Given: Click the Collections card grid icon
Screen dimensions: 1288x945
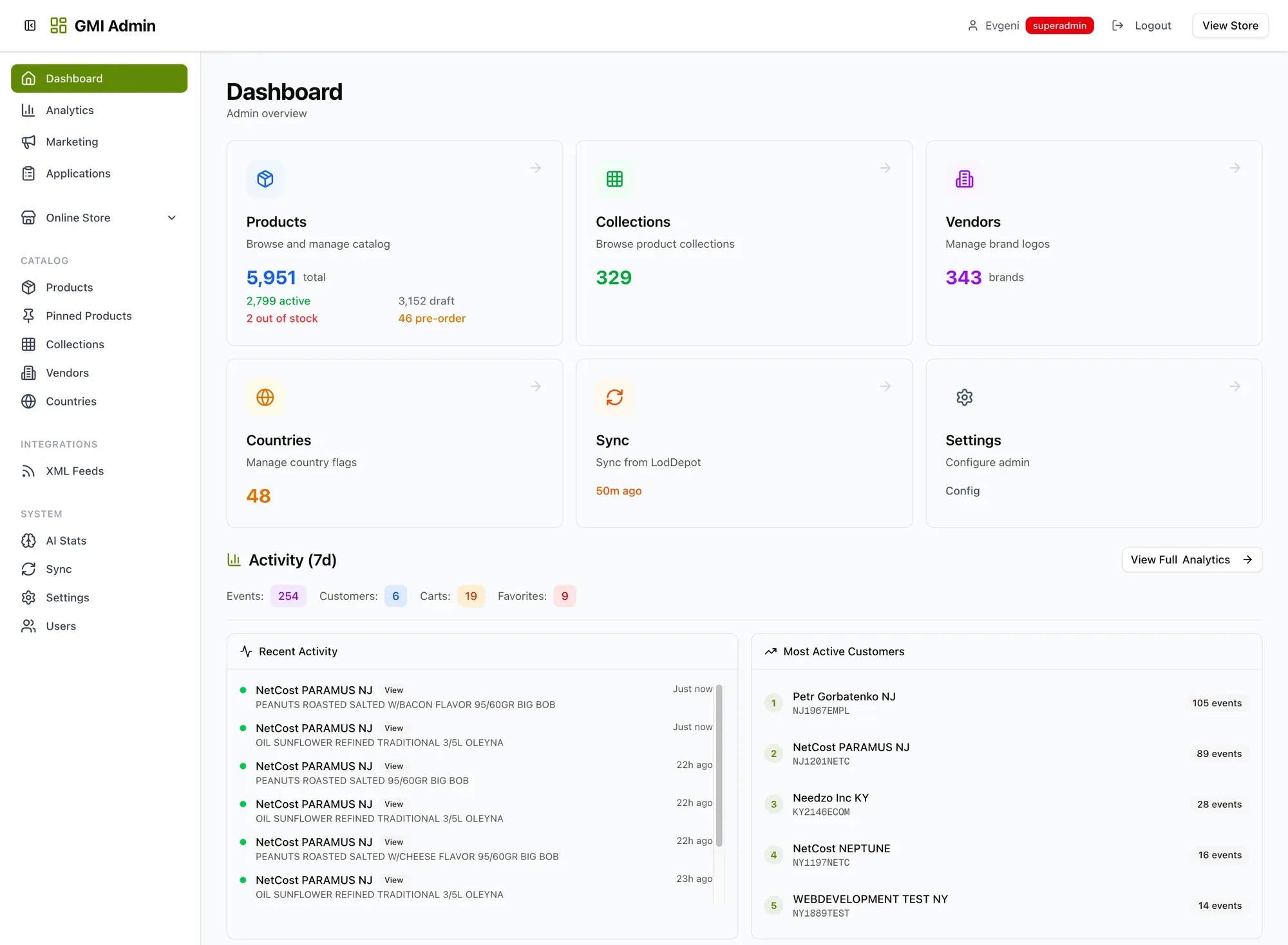Looking at the screenshot, I should pos(614,179).
